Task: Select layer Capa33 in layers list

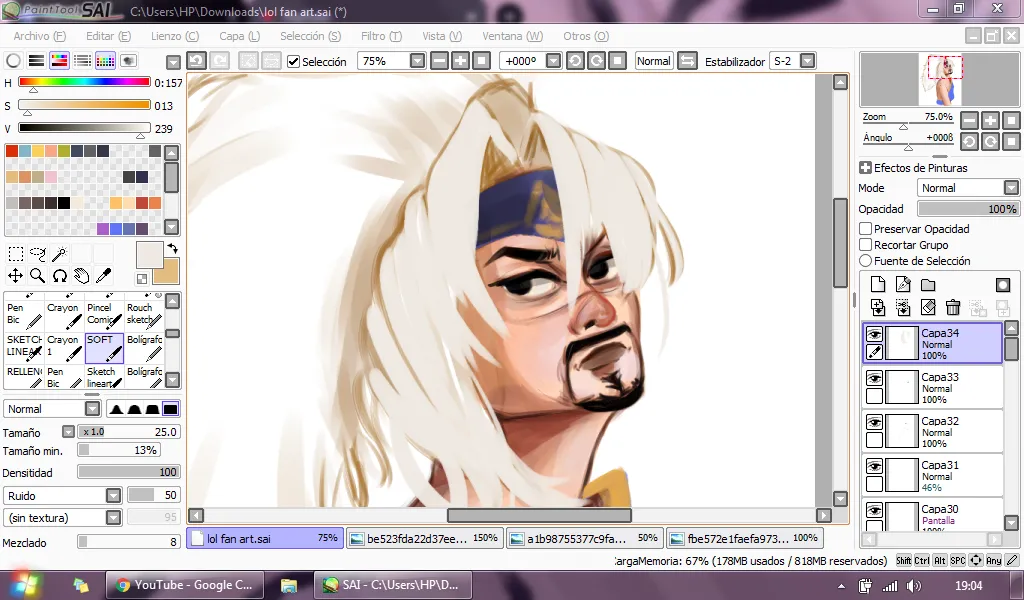Action: [x=934, y=387]
